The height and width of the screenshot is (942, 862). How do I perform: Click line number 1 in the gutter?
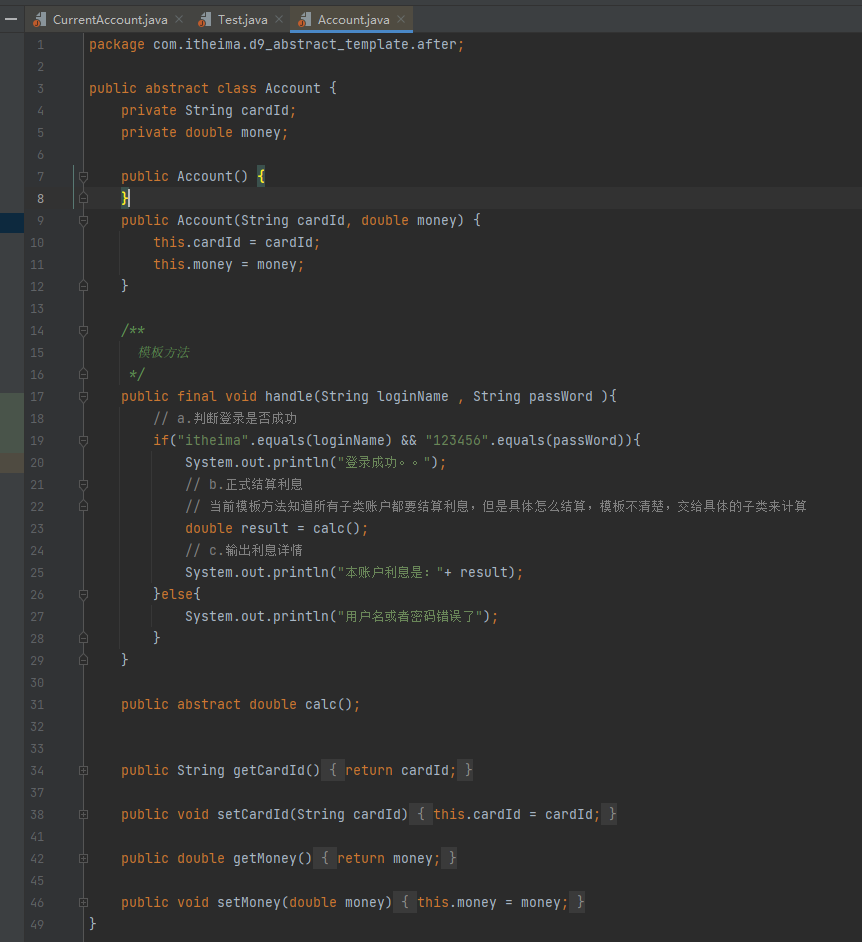[x=40, y=44]
